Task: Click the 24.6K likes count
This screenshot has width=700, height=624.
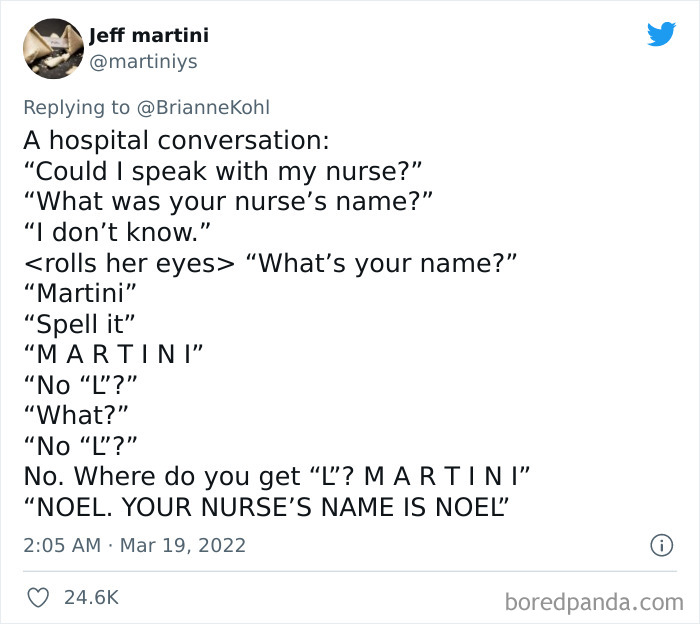Action: pos(91,597)
